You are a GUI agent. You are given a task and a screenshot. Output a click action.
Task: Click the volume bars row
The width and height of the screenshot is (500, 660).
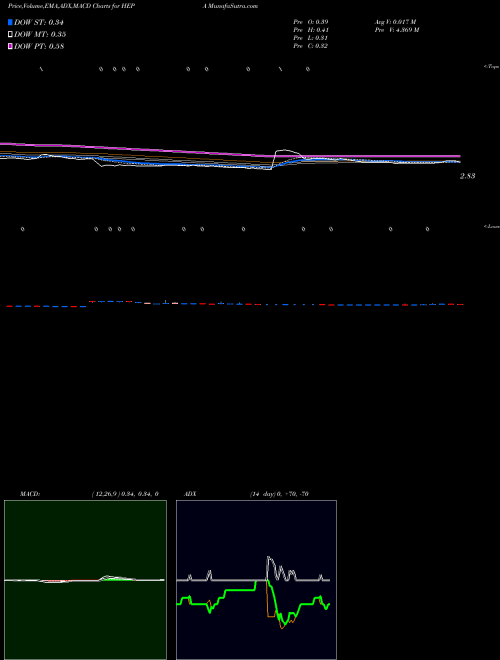coord(234,304)
